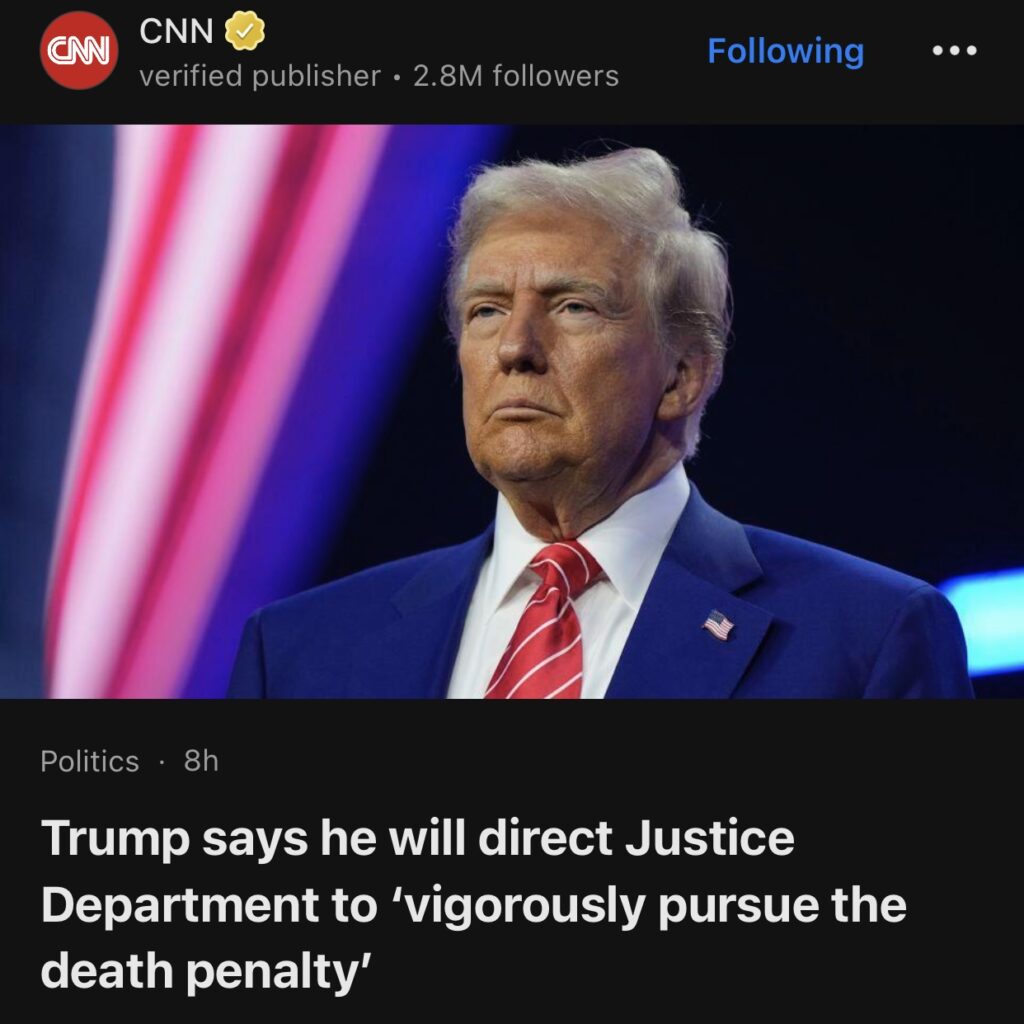Click 'vigorously pursue the' in the headline
This screenshot has width=1024, height=1024.
tap(651, 906)
